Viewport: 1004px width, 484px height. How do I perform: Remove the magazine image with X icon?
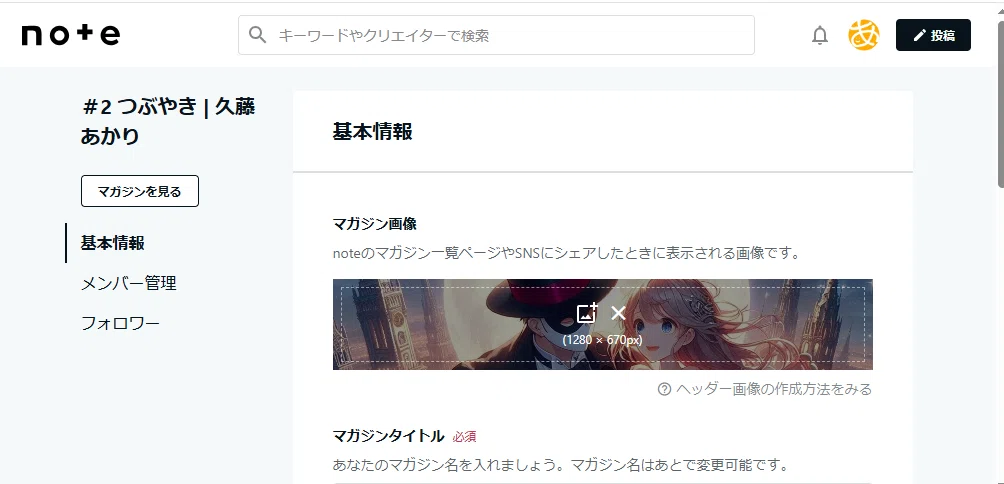coord(619,313)
